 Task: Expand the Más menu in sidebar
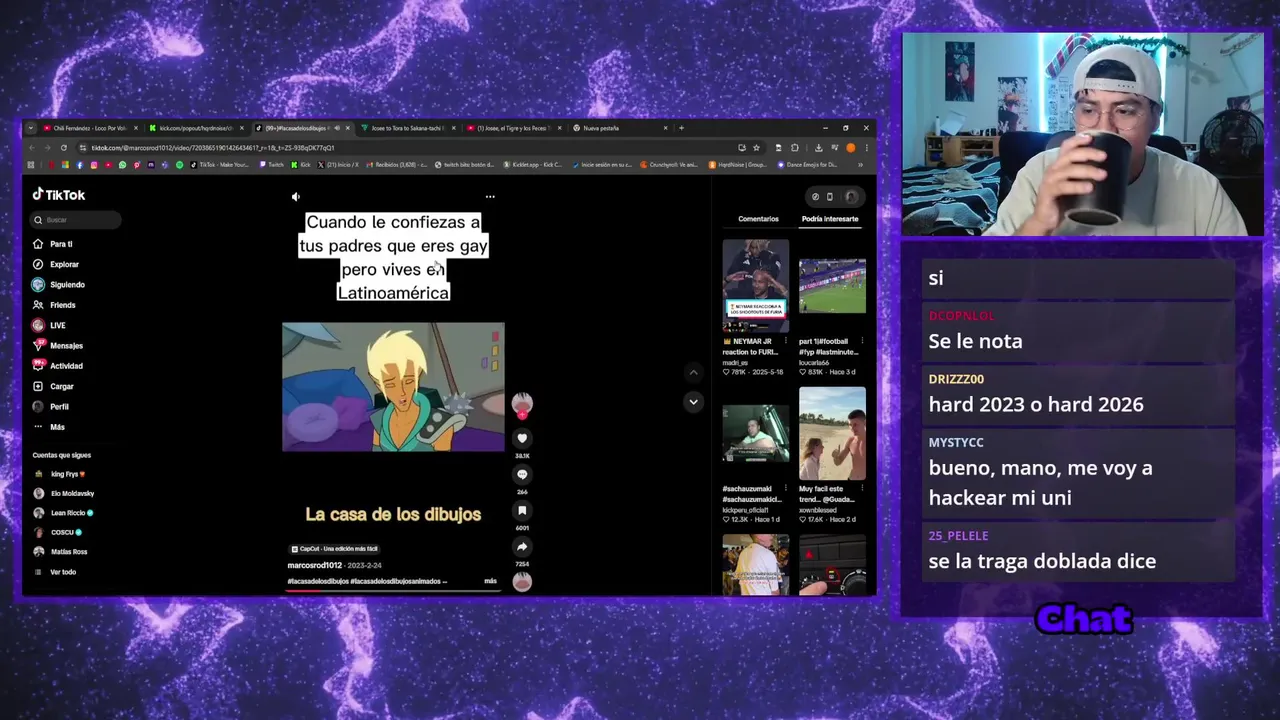pos(49,427)
